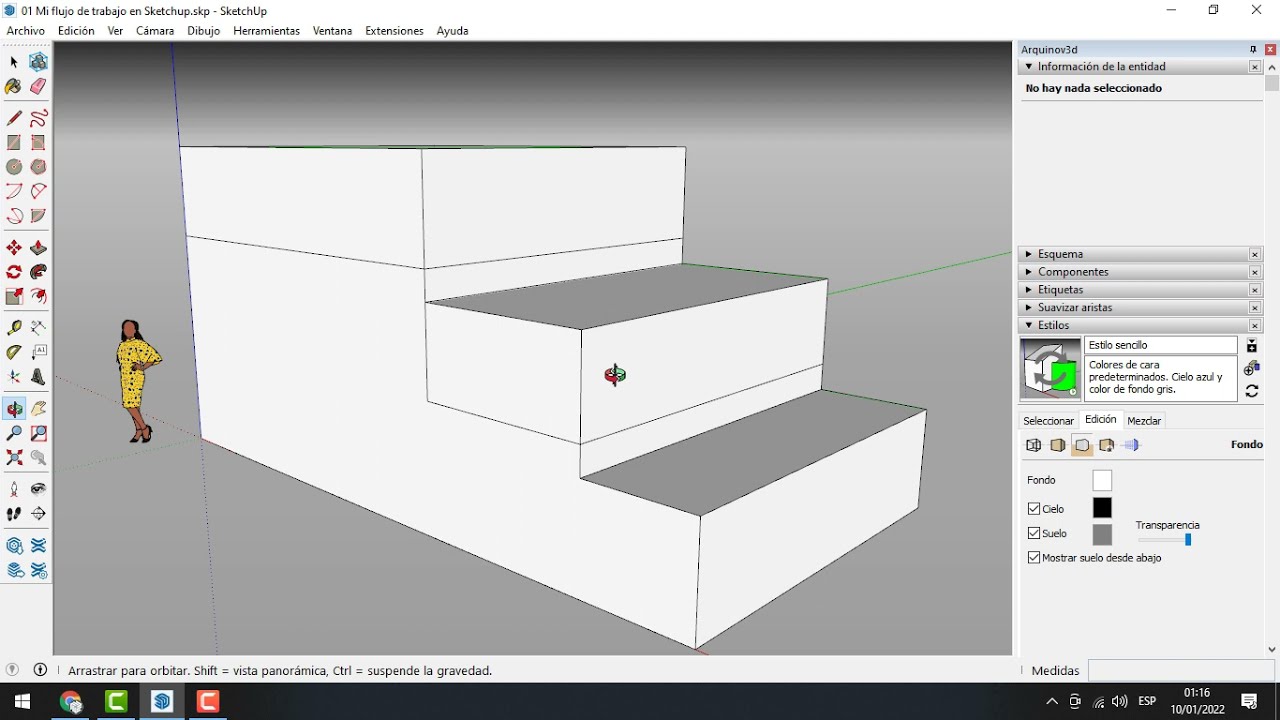Select the Scale tool
Image resolution: width=1280 pixels, height=720 pixels.
(14, 296)
